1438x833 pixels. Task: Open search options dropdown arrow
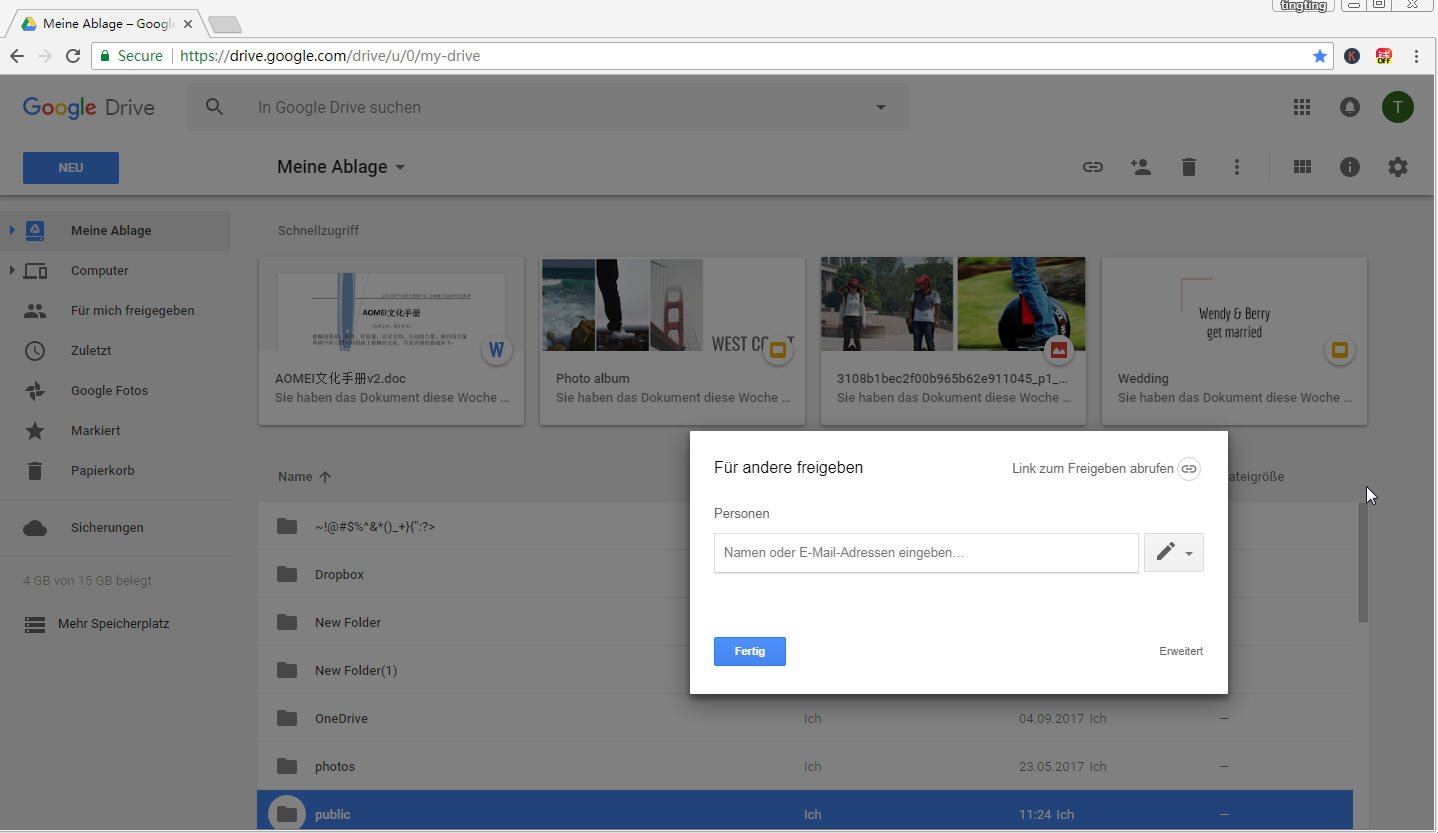(x=881, y=107)
